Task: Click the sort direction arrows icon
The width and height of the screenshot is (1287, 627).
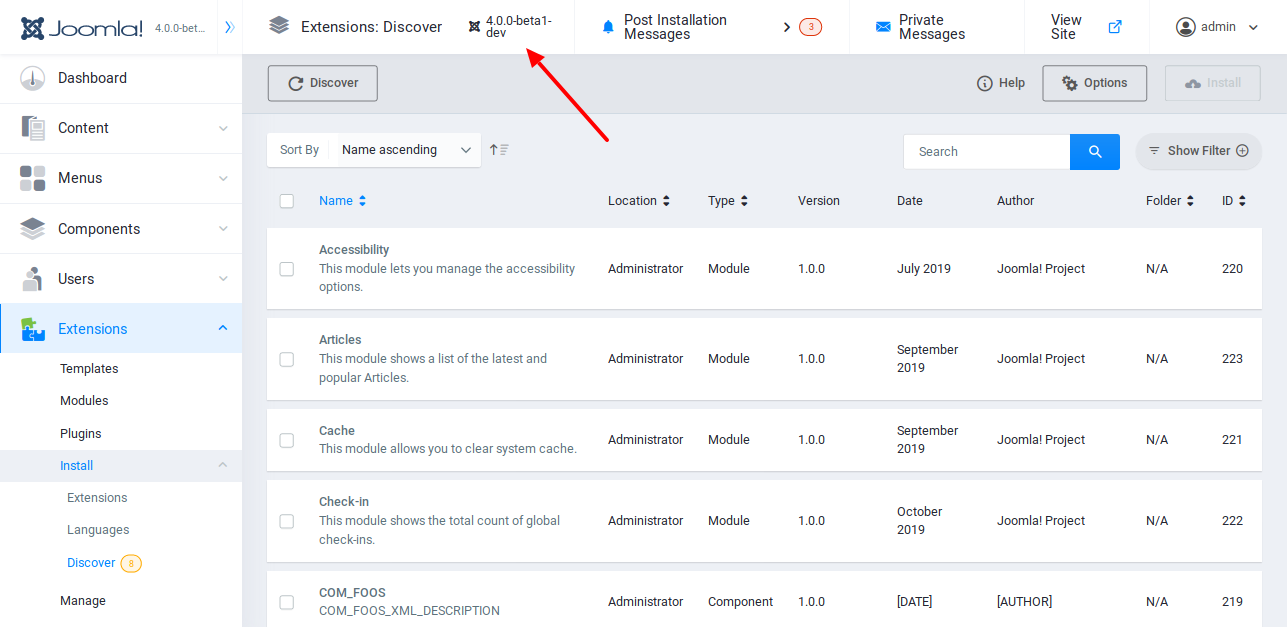Action: 499,149
